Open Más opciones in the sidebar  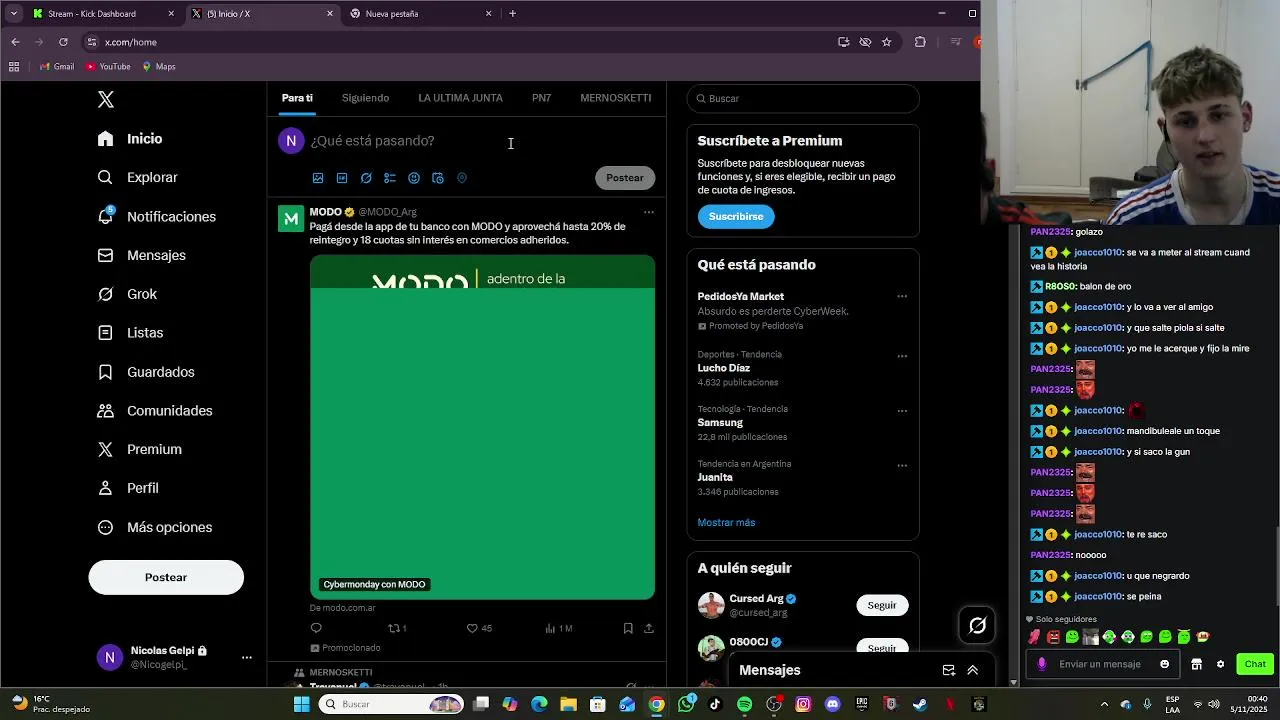coord(155,527)
